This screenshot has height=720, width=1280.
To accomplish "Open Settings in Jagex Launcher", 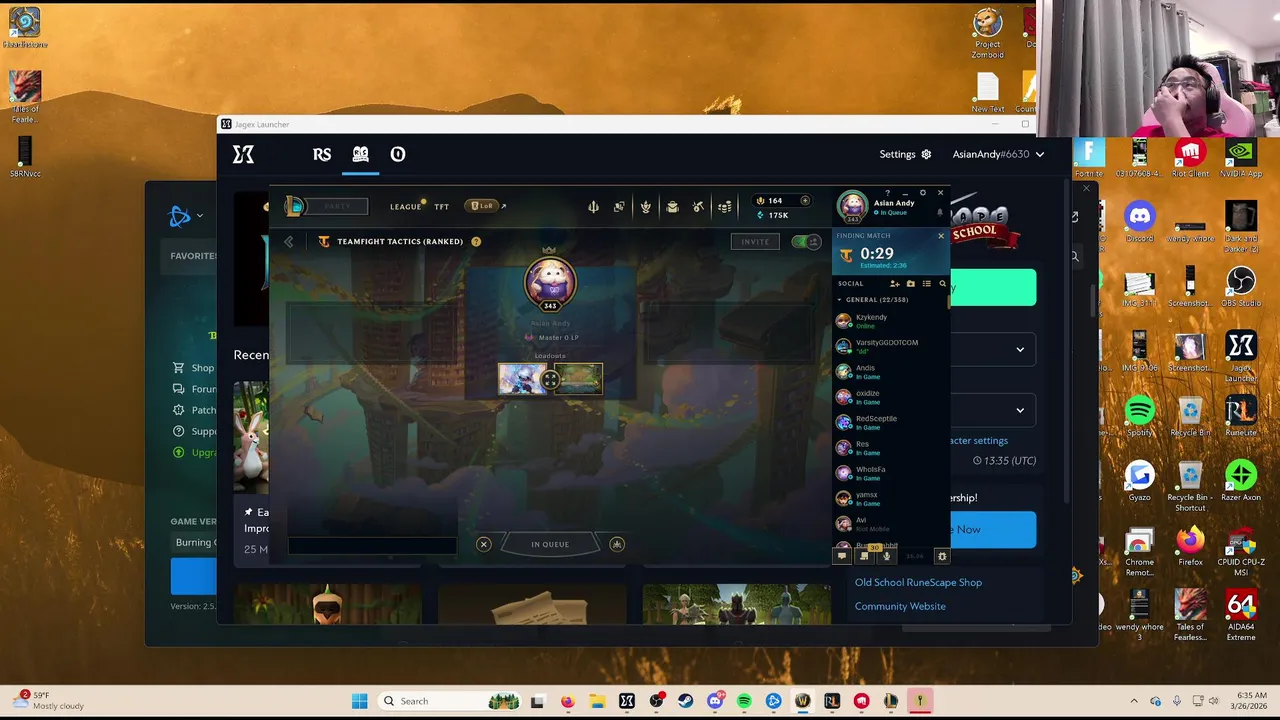I will 905,154.
